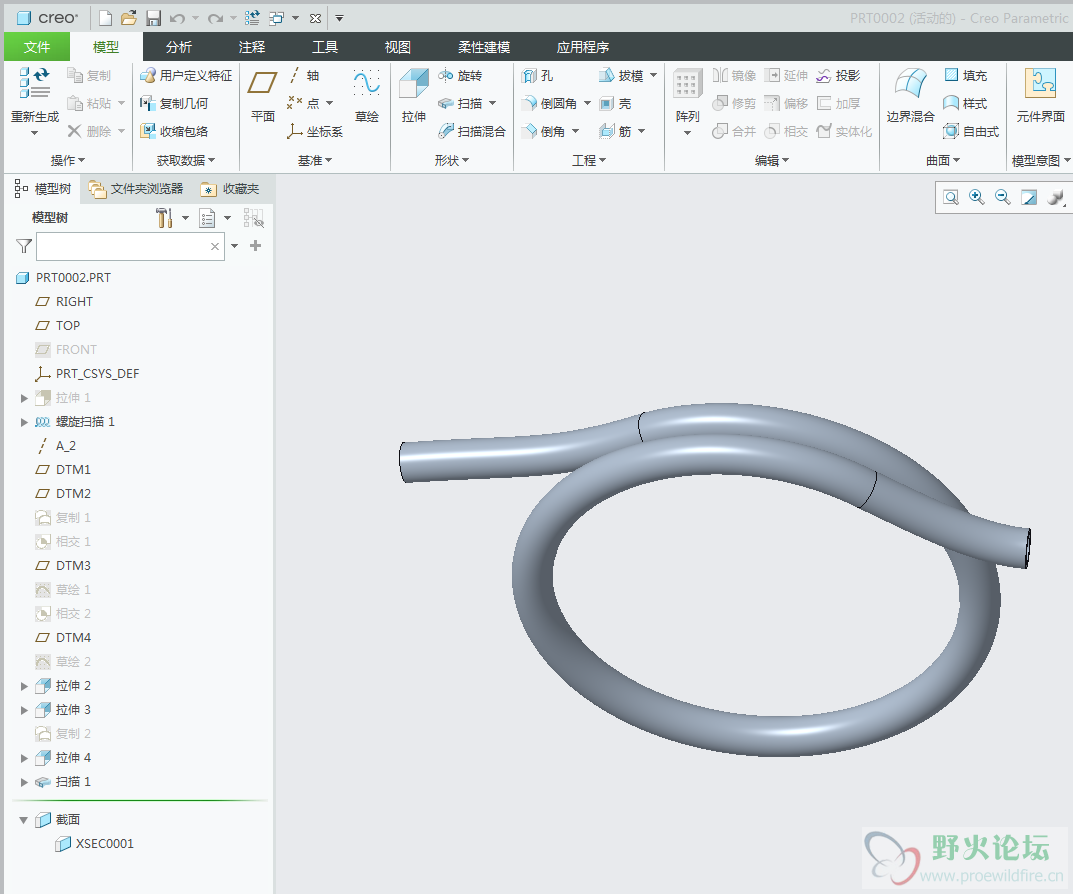Select the Extrude (拉伸) tool
Screen dimensions: 1073x894
pos(413,95)
